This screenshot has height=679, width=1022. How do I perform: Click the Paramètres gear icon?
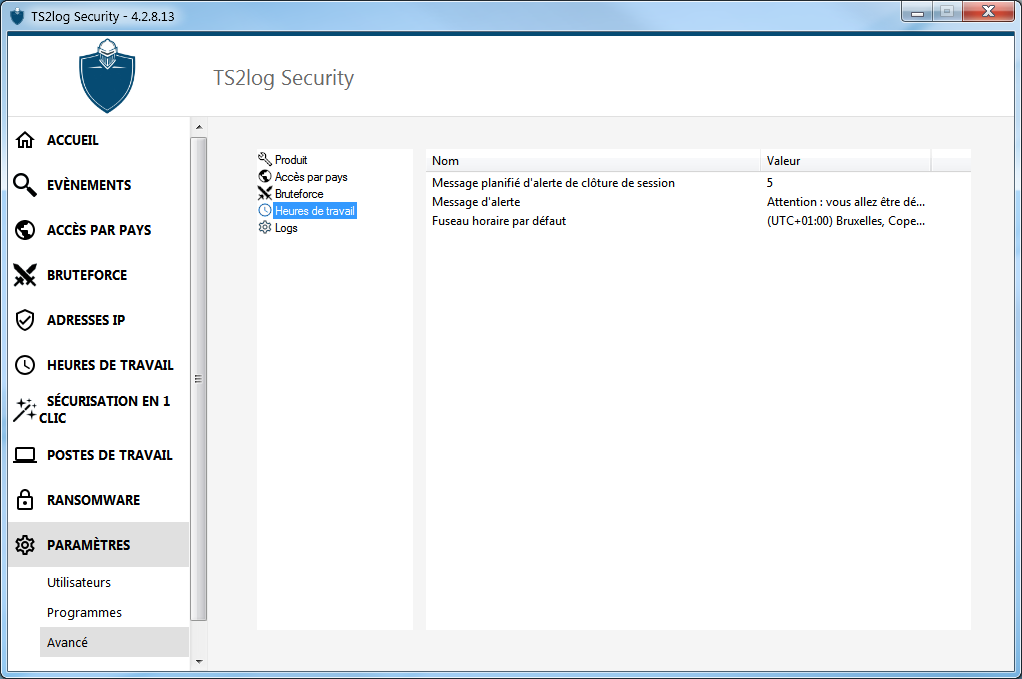pyautogui.click(x=25, y=545)
